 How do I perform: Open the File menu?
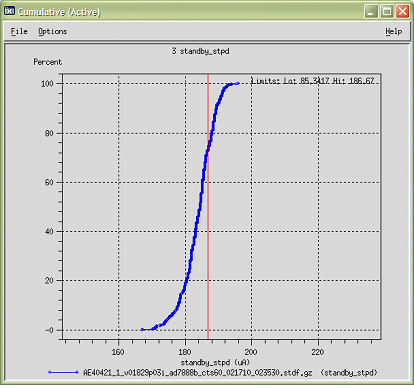[x=19, y=32]
